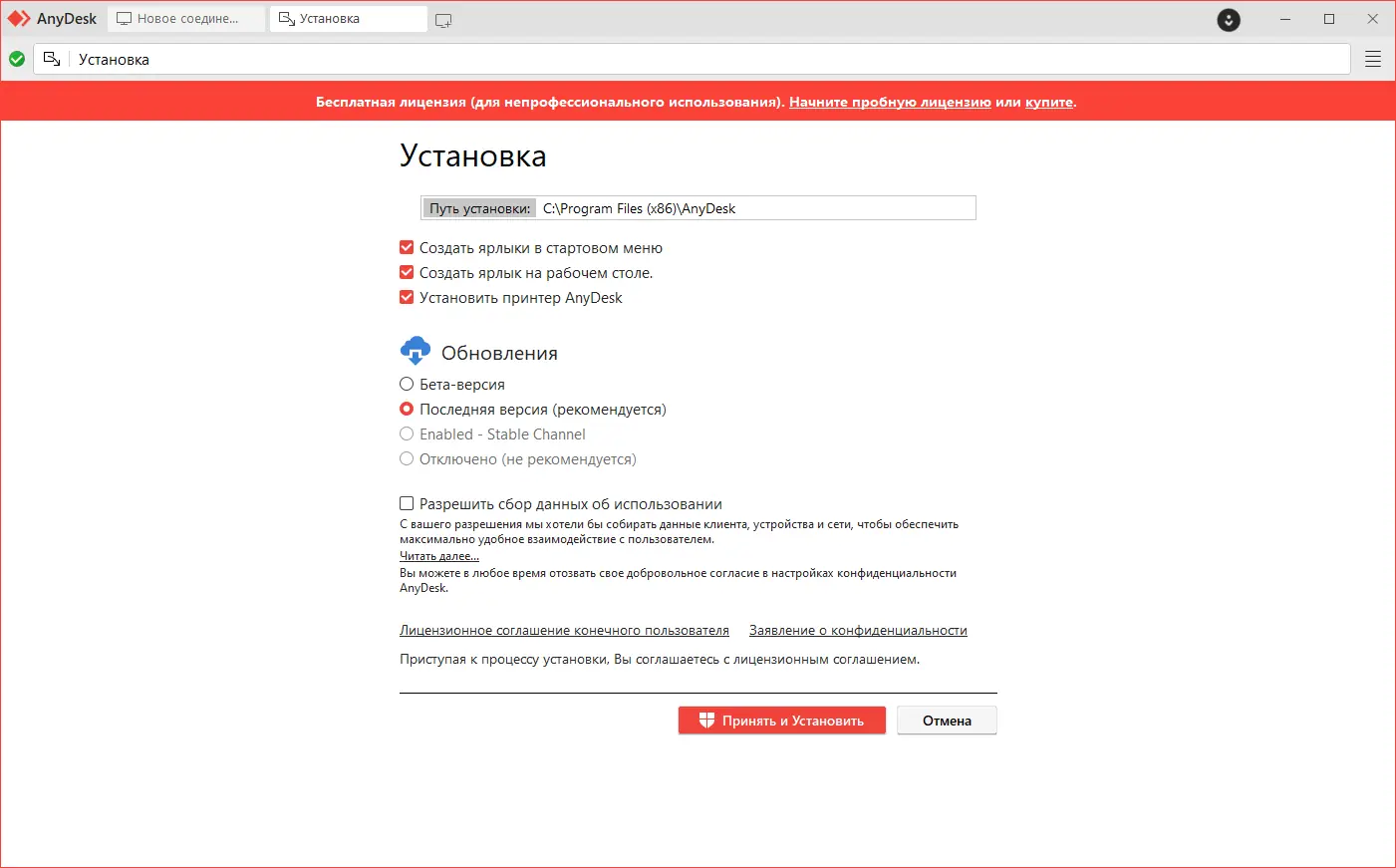
Task: Enable Разрешить сбор данных об использовании
Action: 407,503
